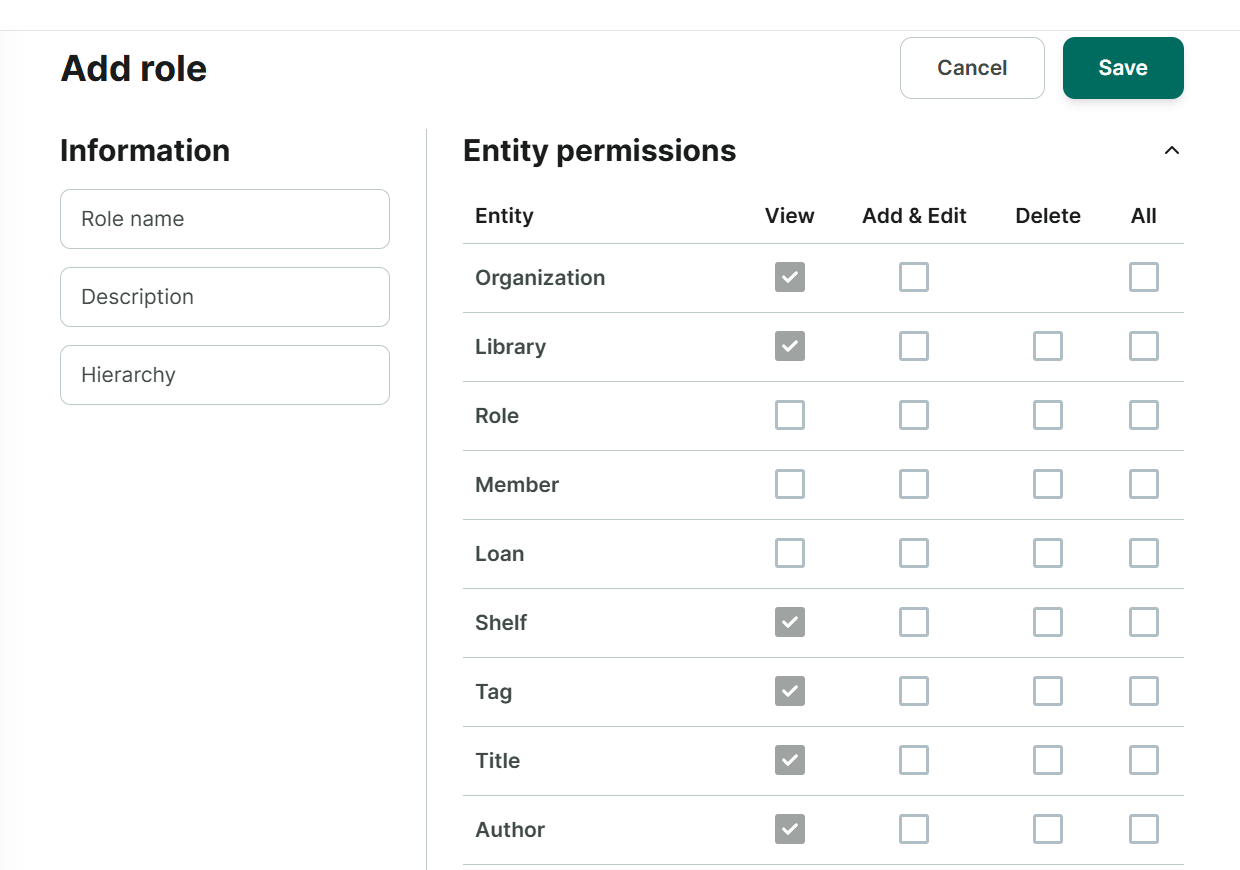The height and width of the screenshot is (870, 1240).
Task: Uncheck View permission for Title
Action: tap(790, 760)
